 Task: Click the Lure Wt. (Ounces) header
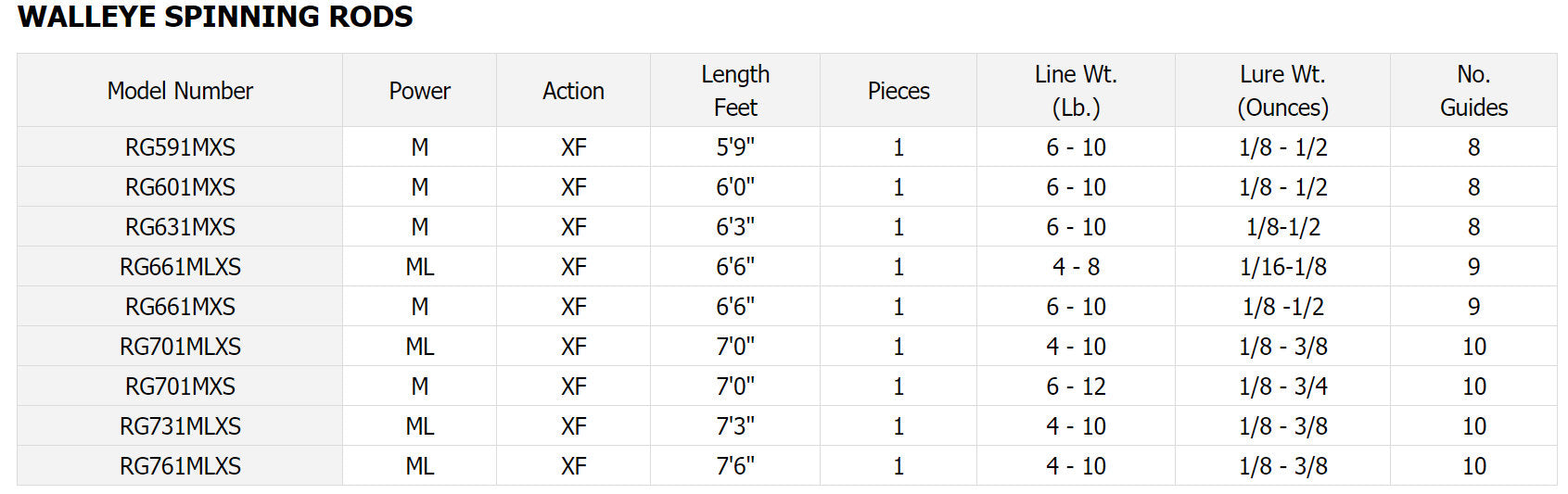coord(1282,91)
